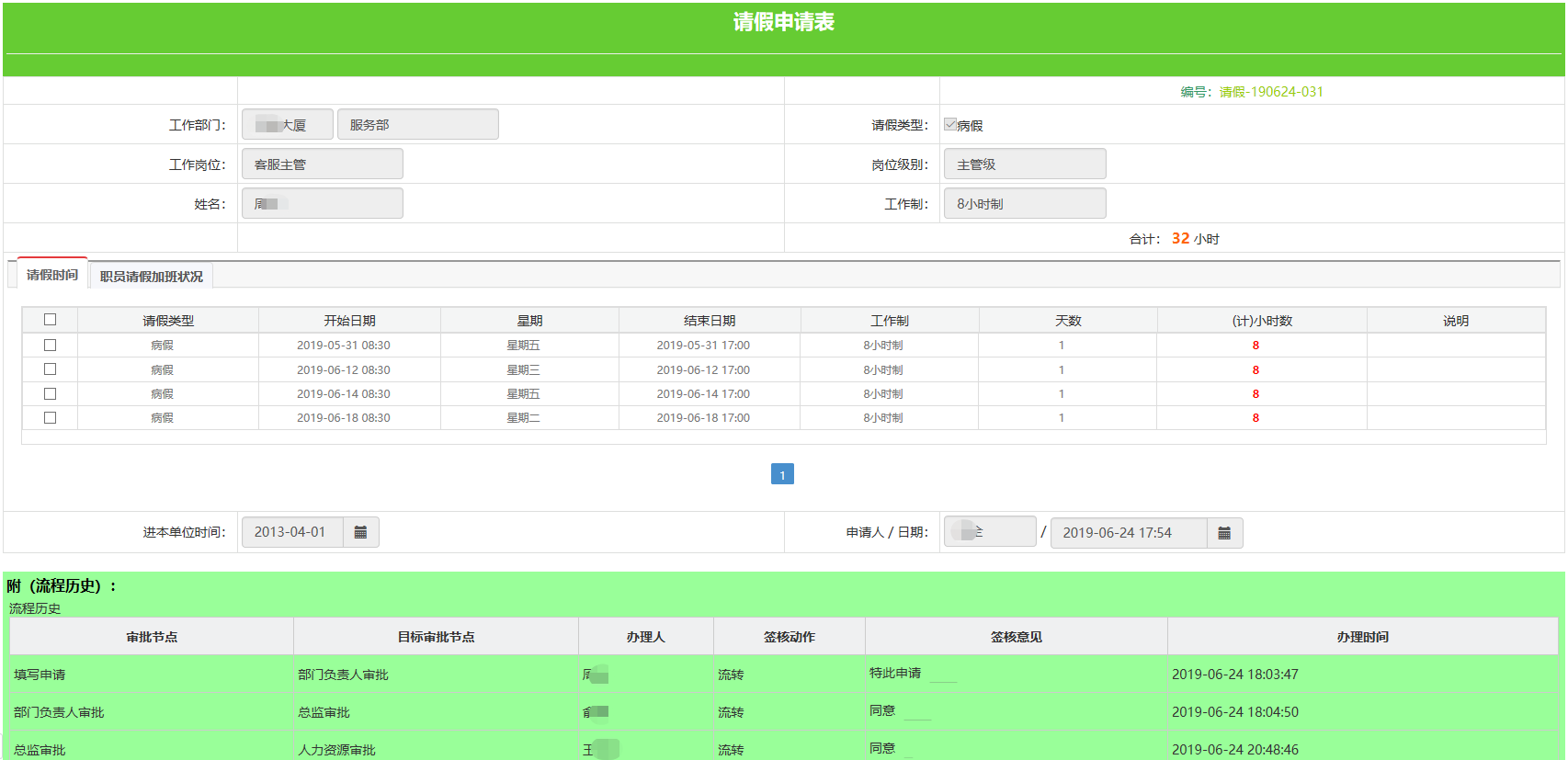Toggle the 病假 leave type checkbox
Image resolution: width=1568 pixels, height=760 pixels.
pyautogui.click(x=950, y=125)
